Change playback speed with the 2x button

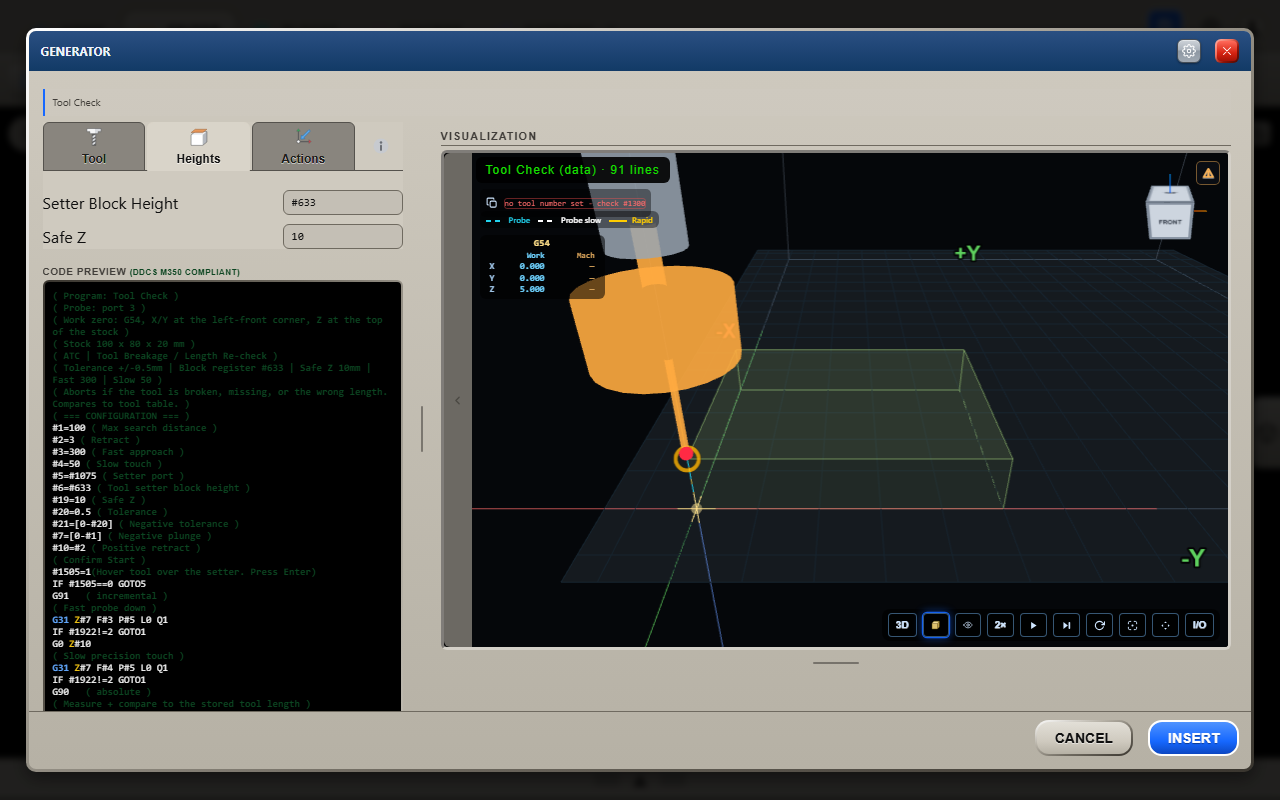click(x=1001, y=625)
